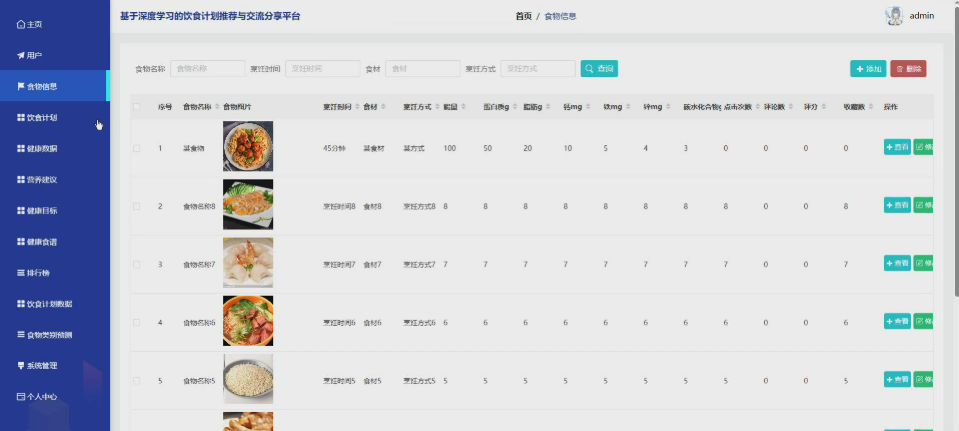Image resolution: width=959 pixels, height=431 pixels.
Task: Click the 食材6 cell
Action: pyautogui.click(x=372, y=323)
